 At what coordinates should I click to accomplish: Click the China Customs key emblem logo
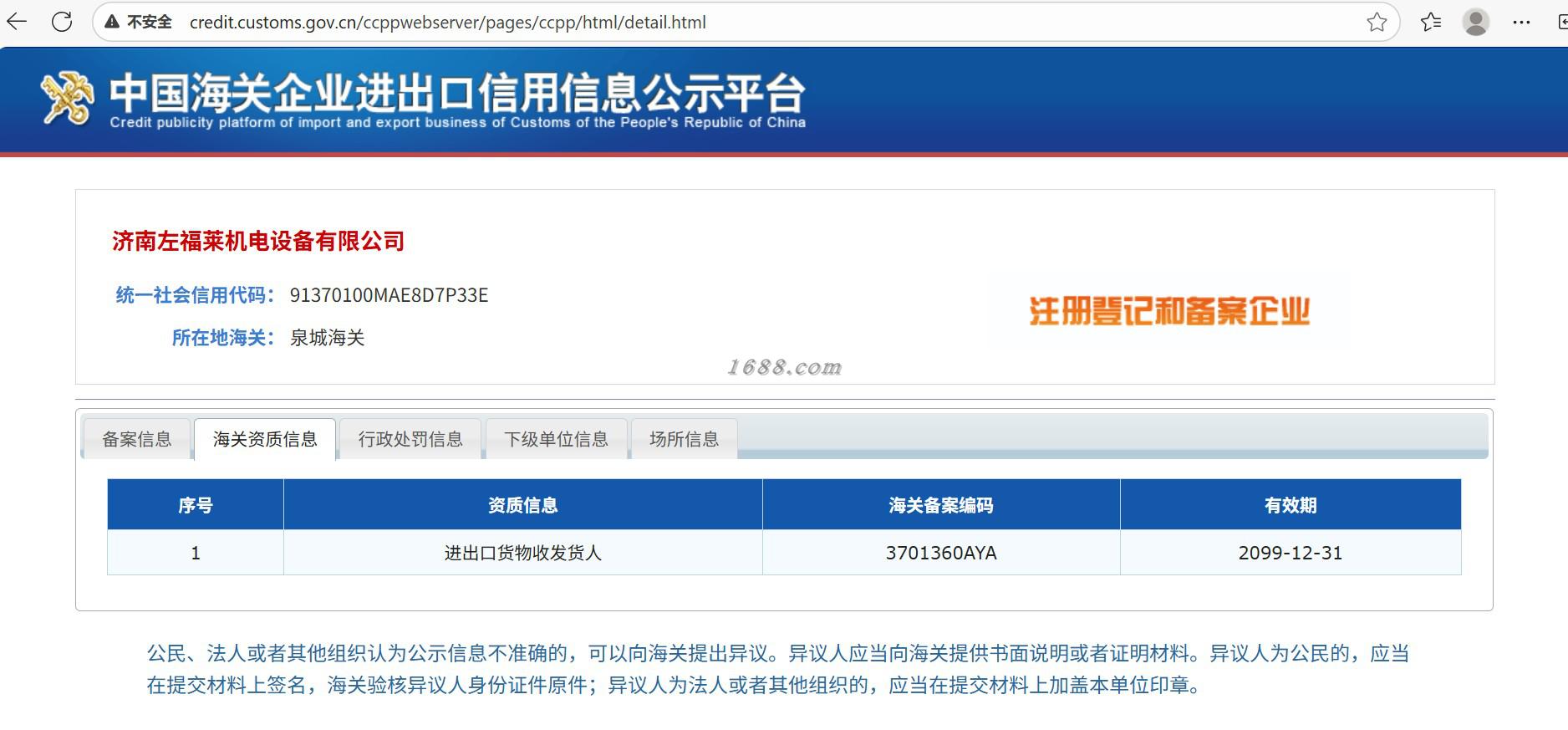coord(67,100)
